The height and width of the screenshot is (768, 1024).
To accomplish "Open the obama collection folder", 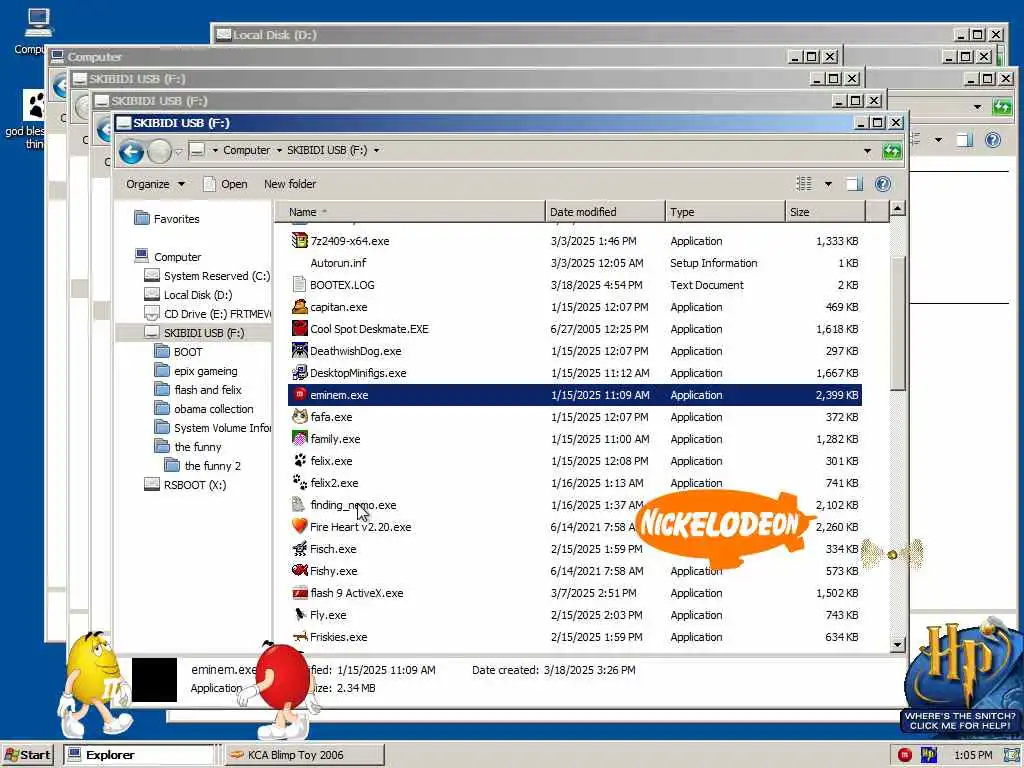I will point(204,408).
